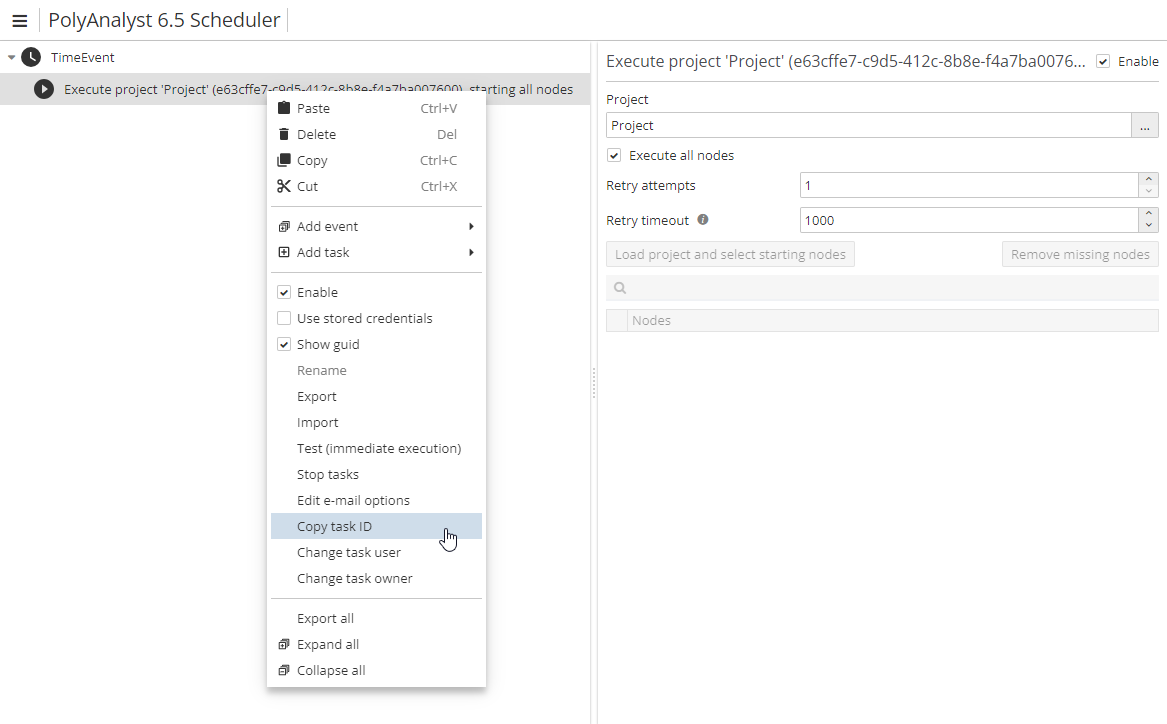
Task: Uncheck Execute all nodes
Action: pyautogui.click(x=613, y=155)
